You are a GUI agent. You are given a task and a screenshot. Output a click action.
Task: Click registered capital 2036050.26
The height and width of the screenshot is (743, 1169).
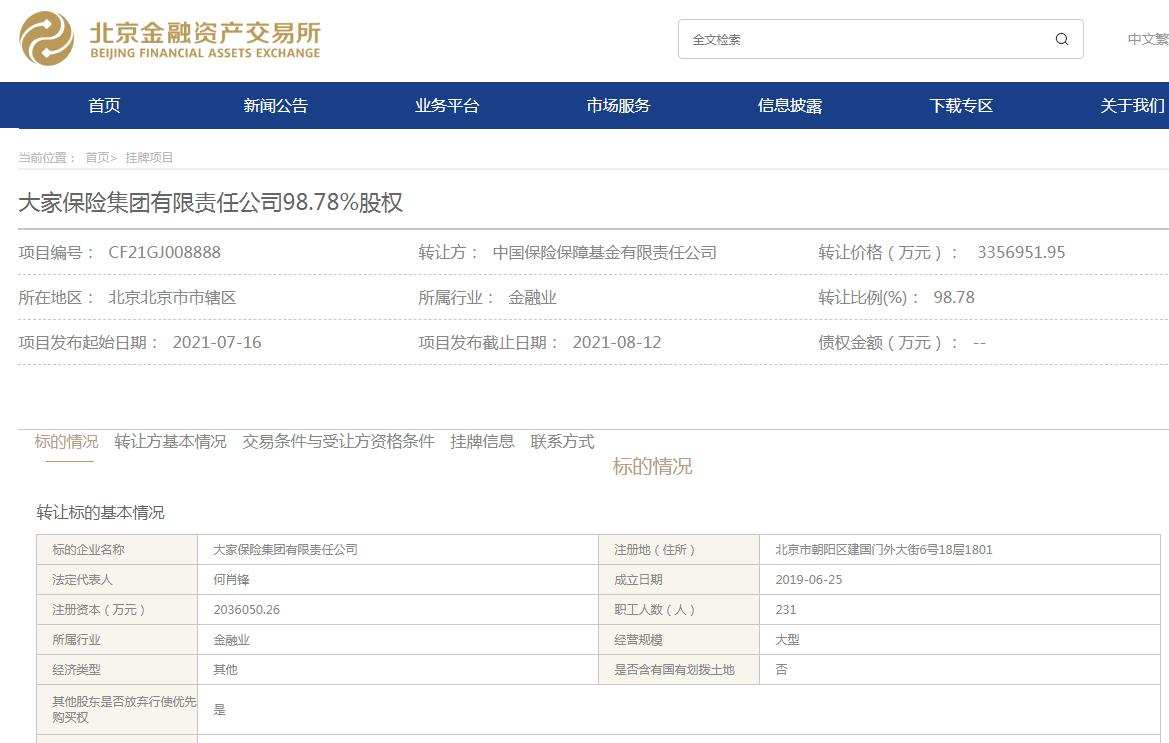[x=247, y=609]
